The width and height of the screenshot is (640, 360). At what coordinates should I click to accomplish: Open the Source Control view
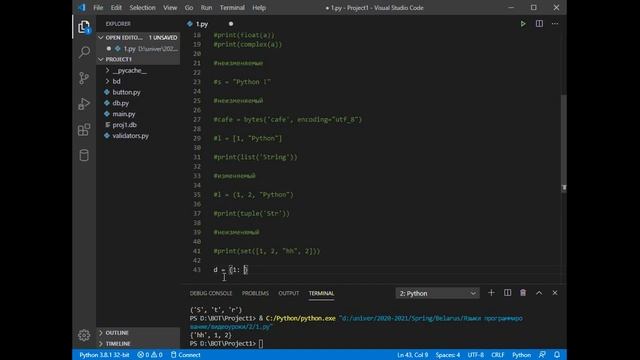(x=84, y=78)
